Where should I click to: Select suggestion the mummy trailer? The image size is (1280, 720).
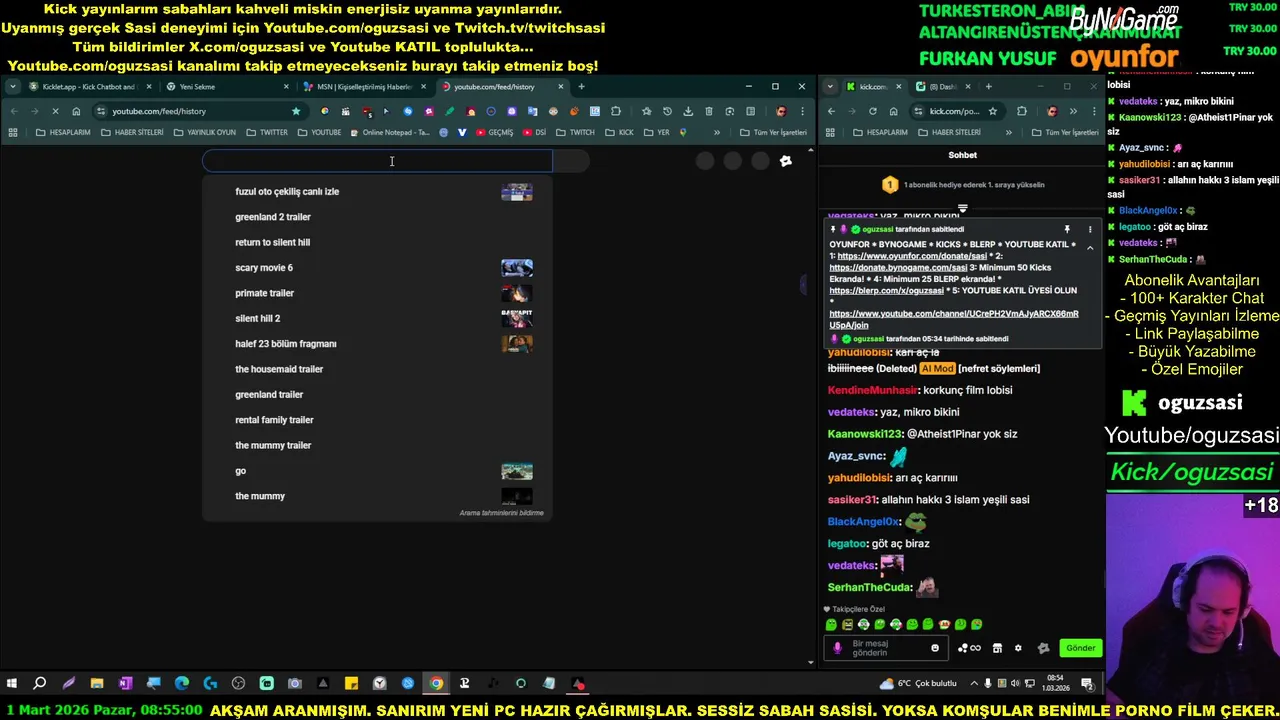(x=377, y=445)
